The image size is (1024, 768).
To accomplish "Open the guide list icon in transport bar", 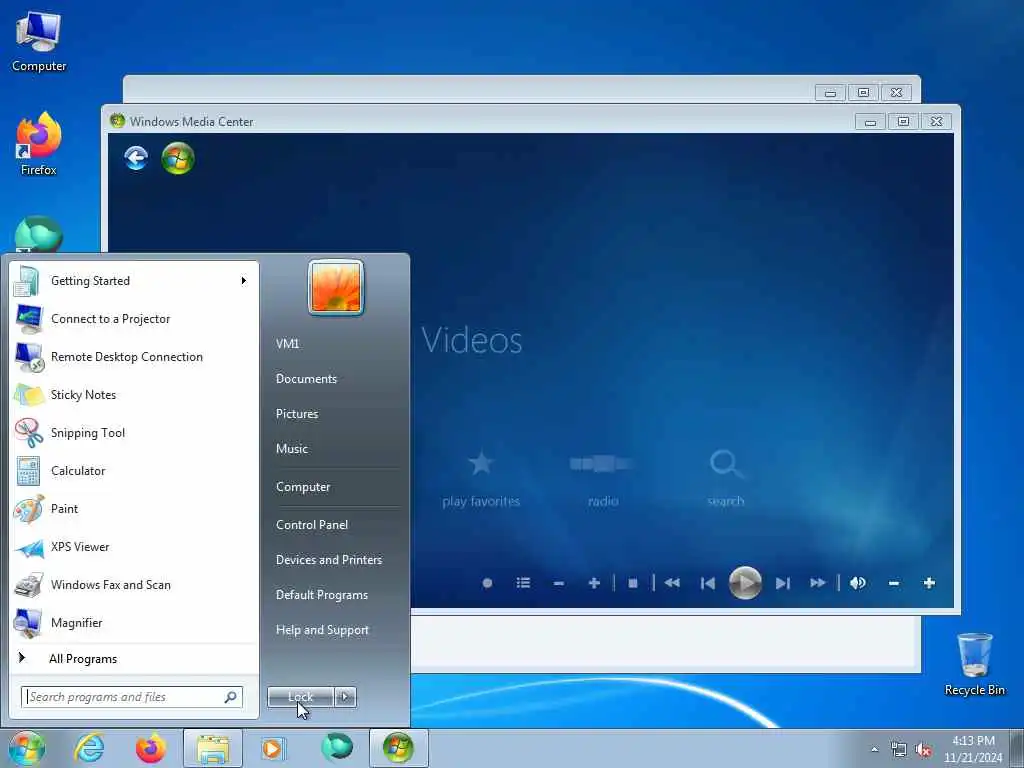I will [x=523, y=583].
